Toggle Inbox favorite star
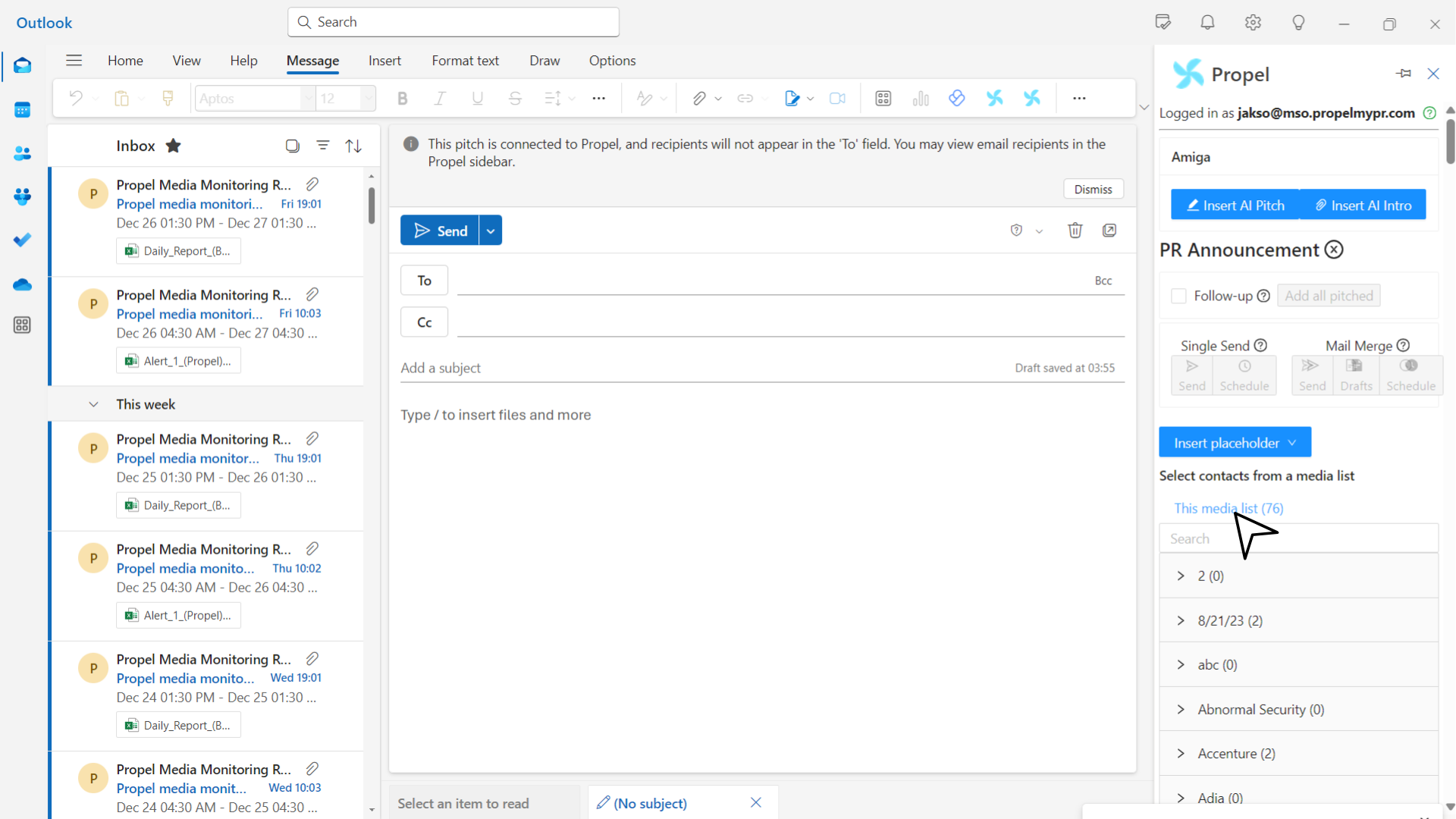The image size is (1456, 819). point(174,146)
